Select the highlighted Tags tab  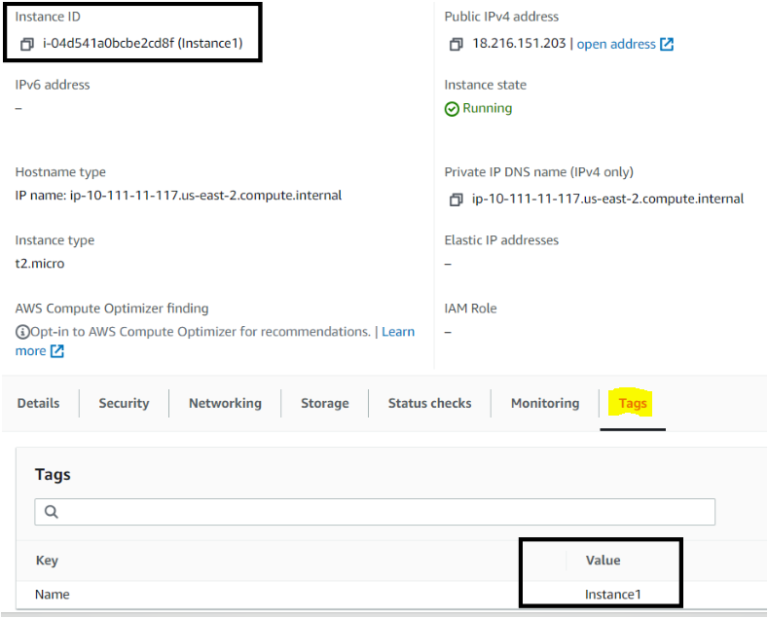click(633, 404)
